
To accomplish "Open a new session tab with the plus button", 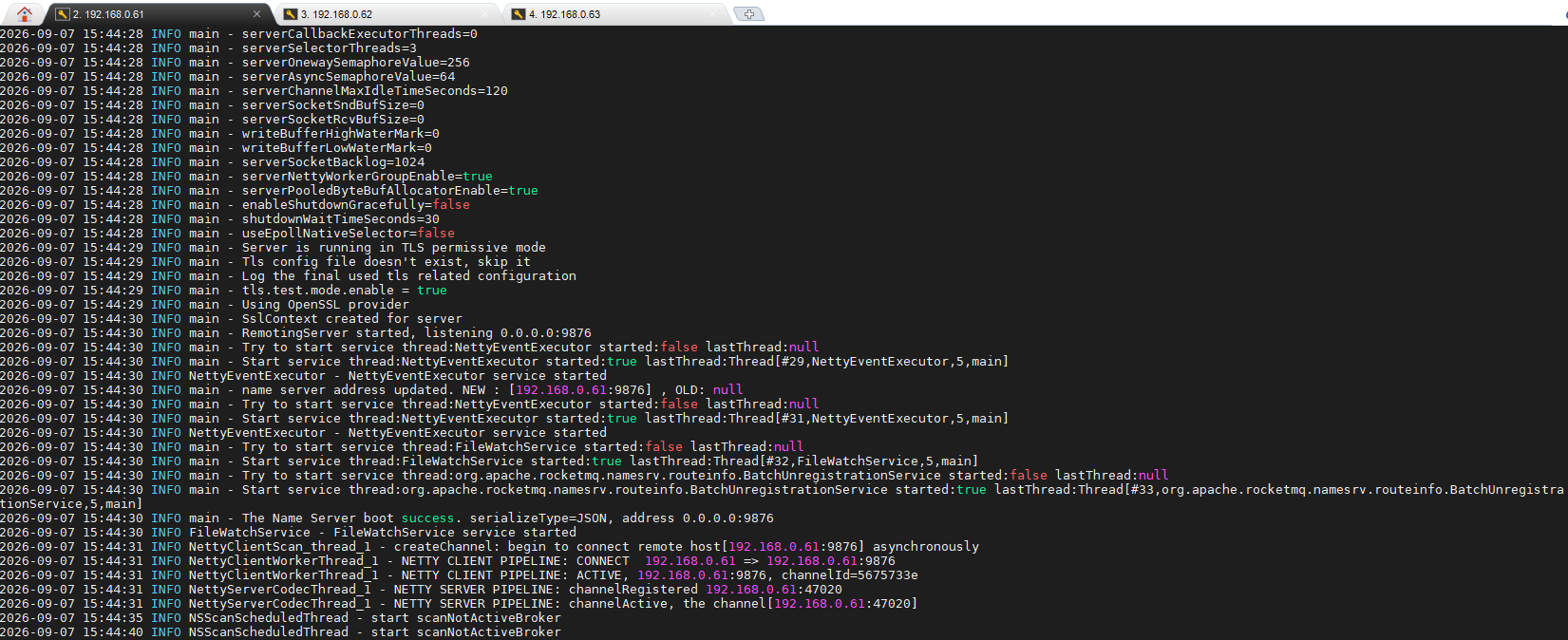I will click(x=749, y=14).
